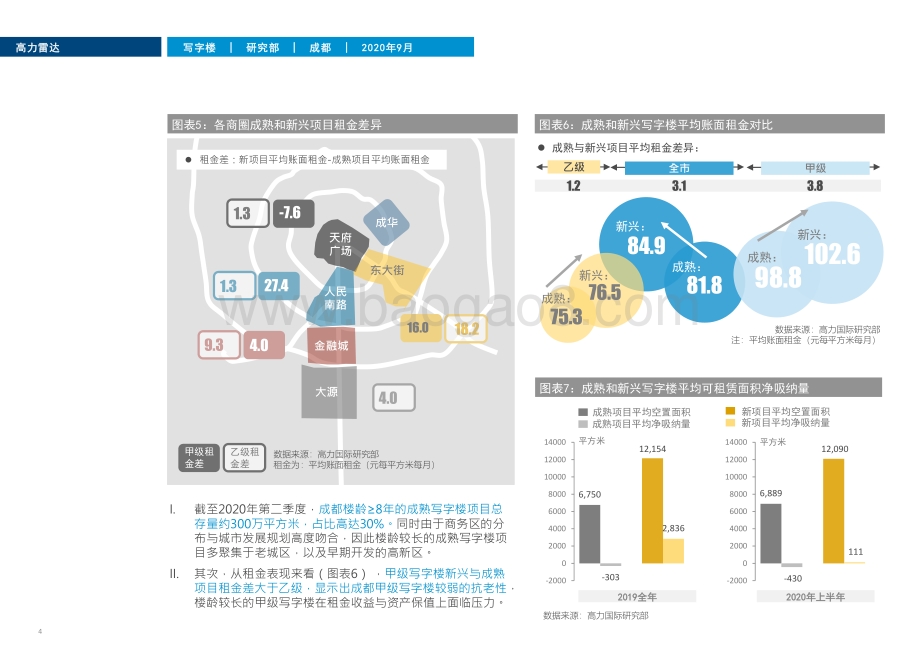Click the 3.8 difference value

(814, 186)
